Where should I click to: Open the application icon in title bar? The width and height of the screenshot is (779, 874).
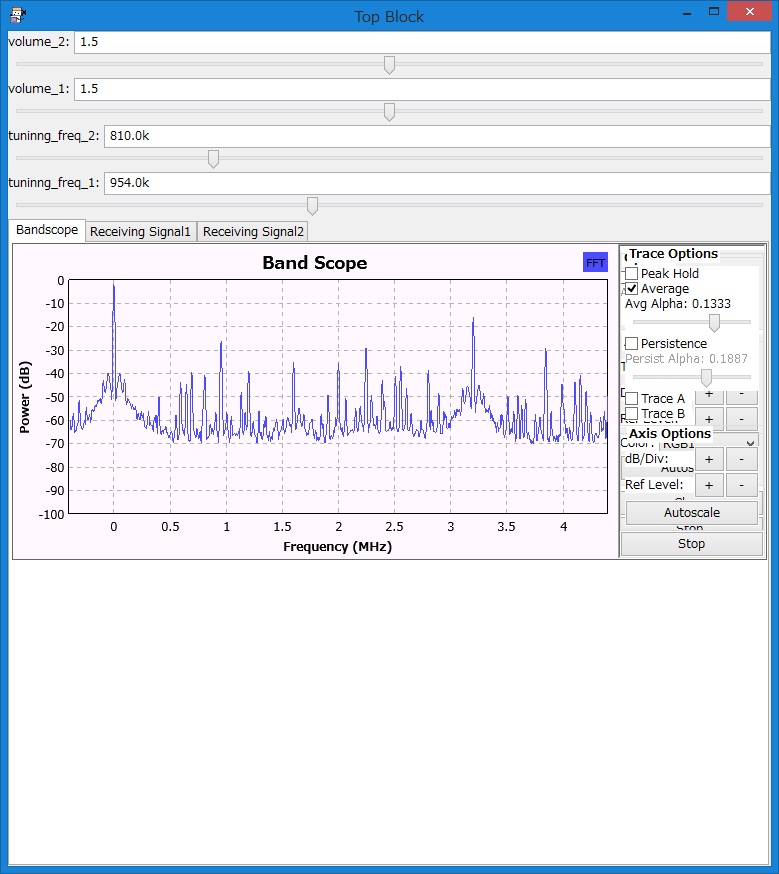[x=18, y=16]
